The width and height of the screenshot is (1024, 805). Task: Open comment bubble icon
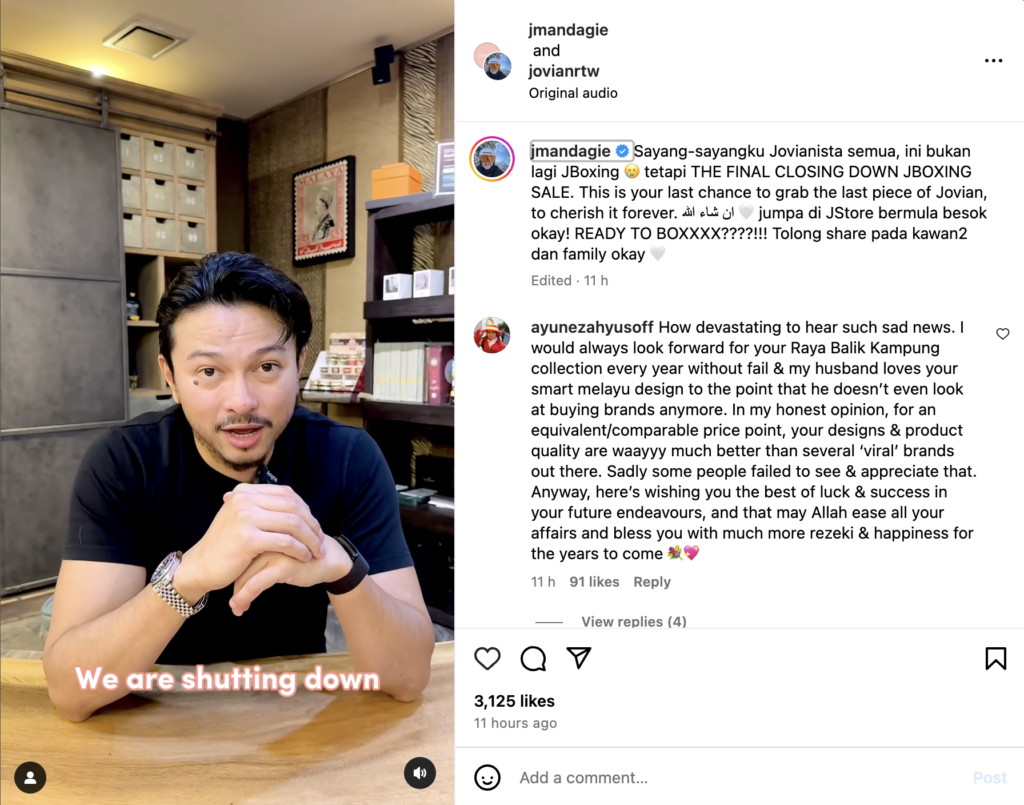[533, 658]
